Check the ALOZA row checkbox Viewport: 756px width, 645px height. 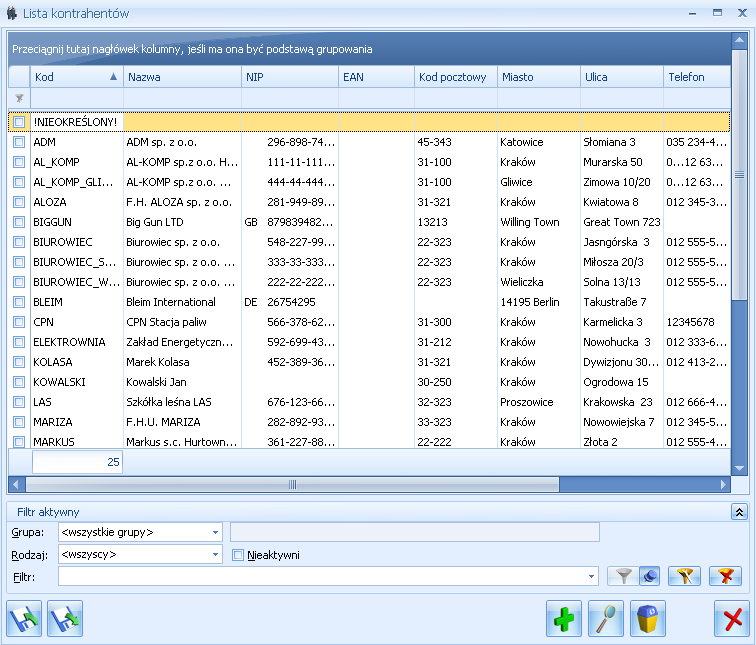tap(19, 202)
